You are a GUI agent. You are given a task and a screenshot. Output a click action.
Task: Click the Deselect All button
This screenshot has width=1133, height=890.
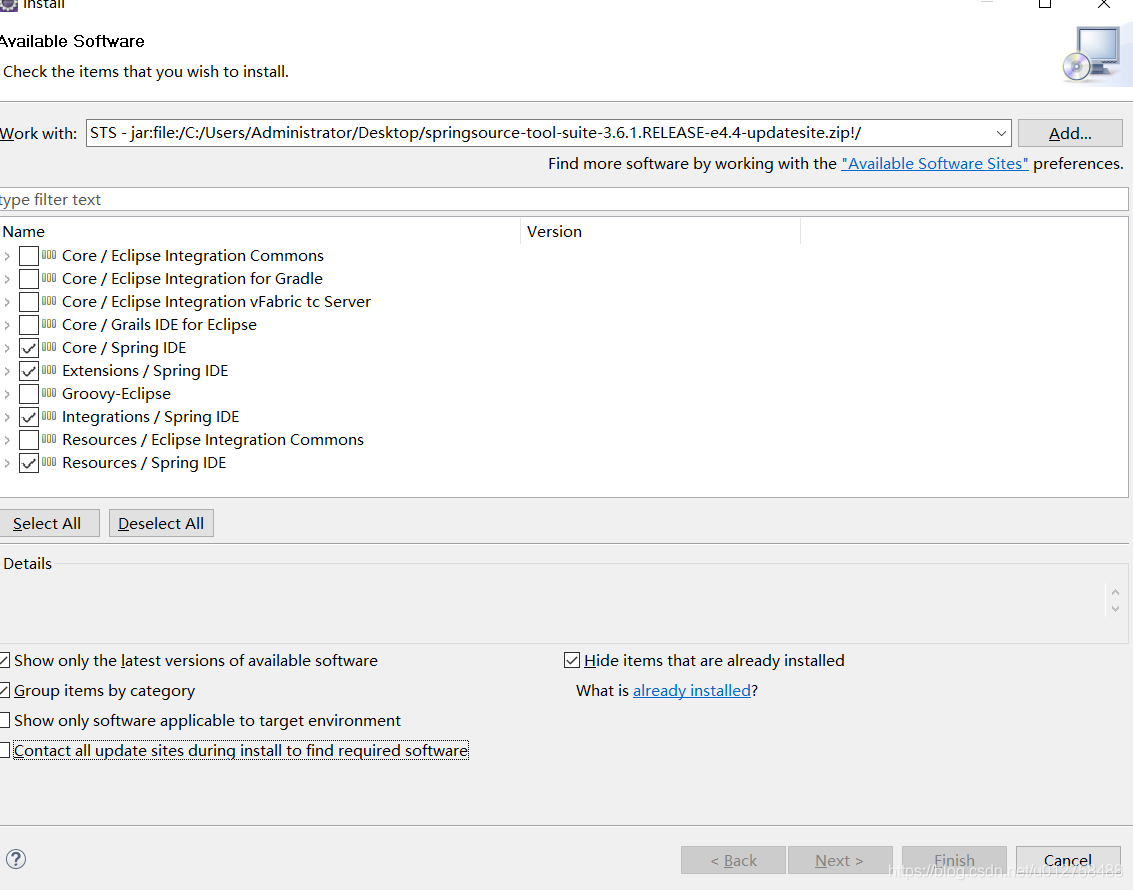tap(161, 523)
